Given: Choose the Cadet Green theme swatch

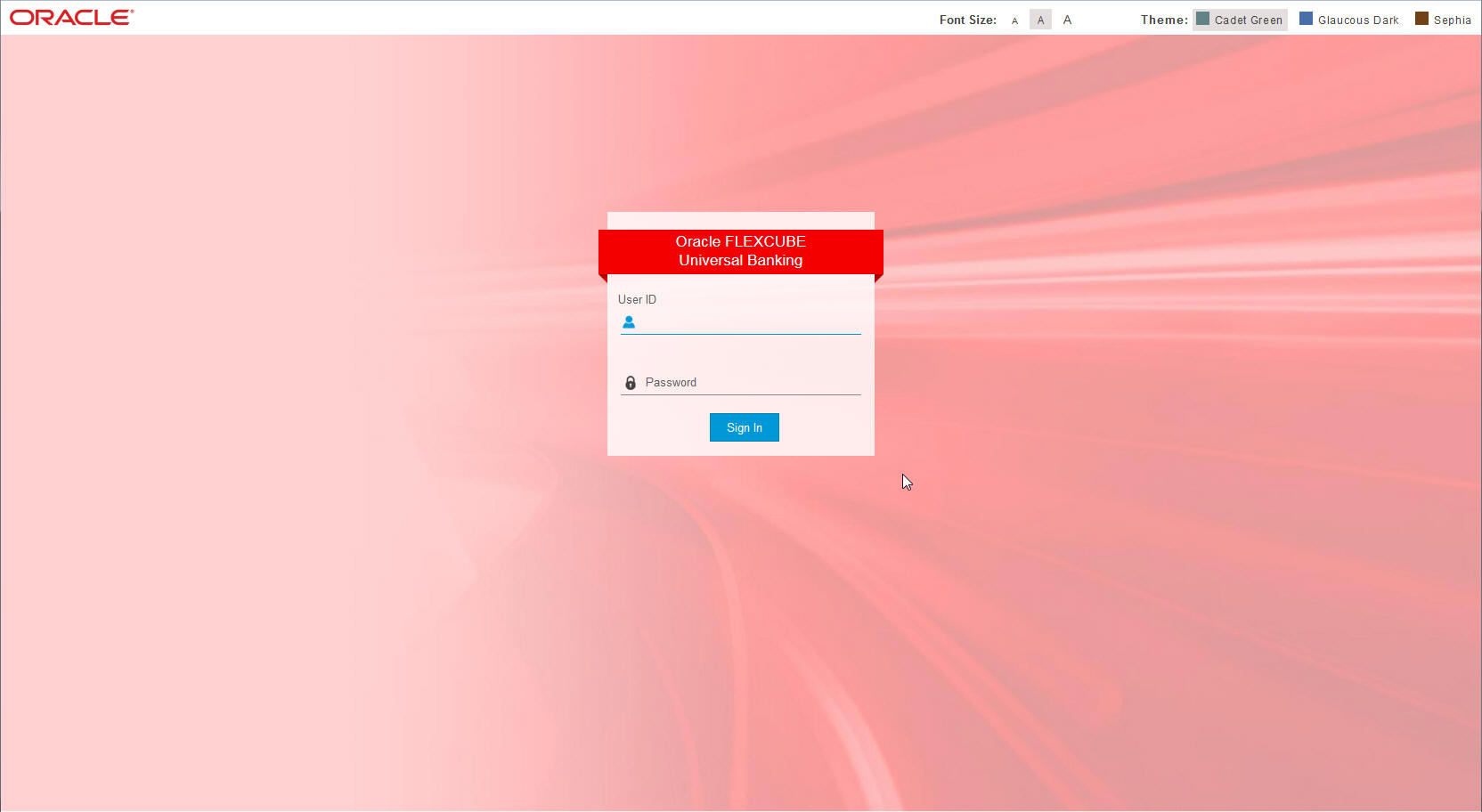Looking at the screenshot, I should pyautogui.click(x=1202, y=19).
